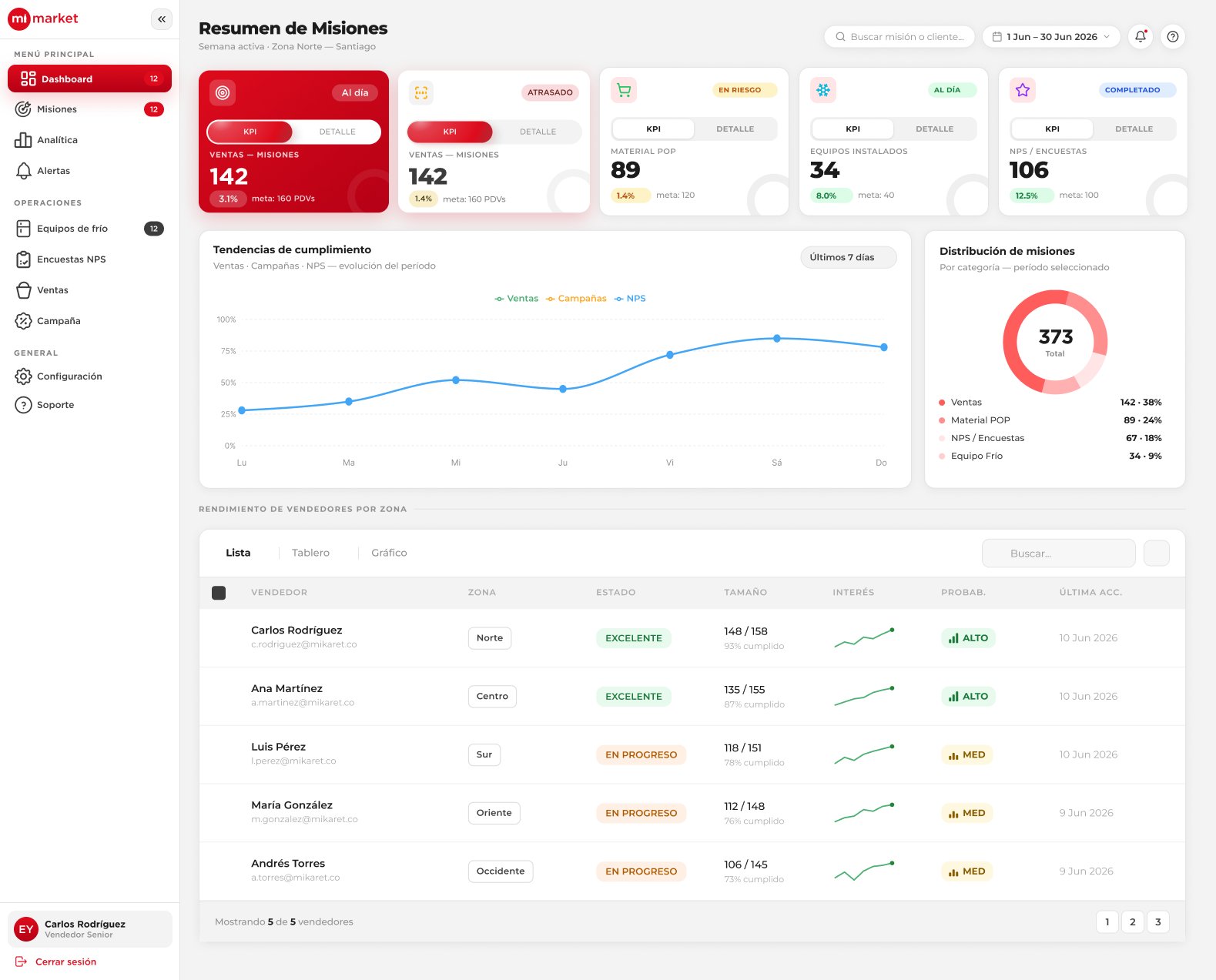Click the square button beside table search

tap(1157, 553)
